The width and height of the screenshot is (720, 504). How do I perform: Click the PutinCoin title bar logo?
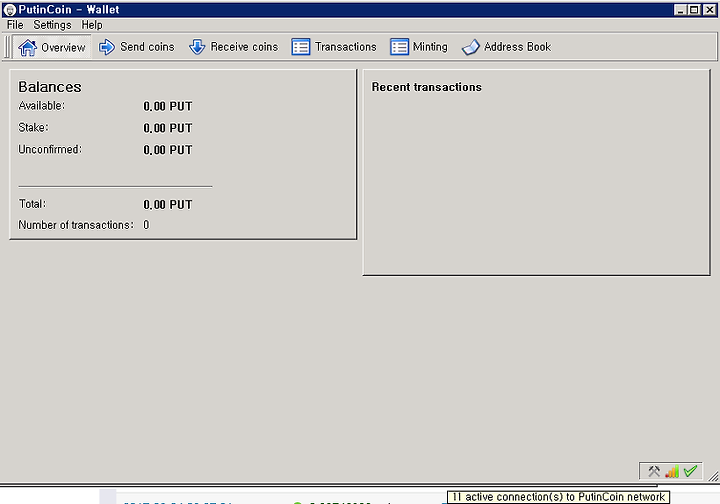[x=10, y=10]
